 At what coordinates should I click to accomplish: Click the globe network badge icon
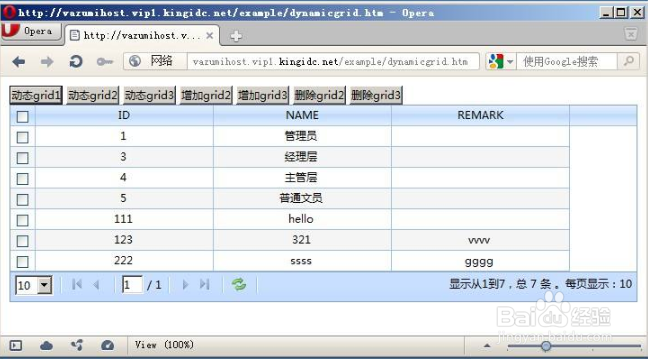point(135,62)
